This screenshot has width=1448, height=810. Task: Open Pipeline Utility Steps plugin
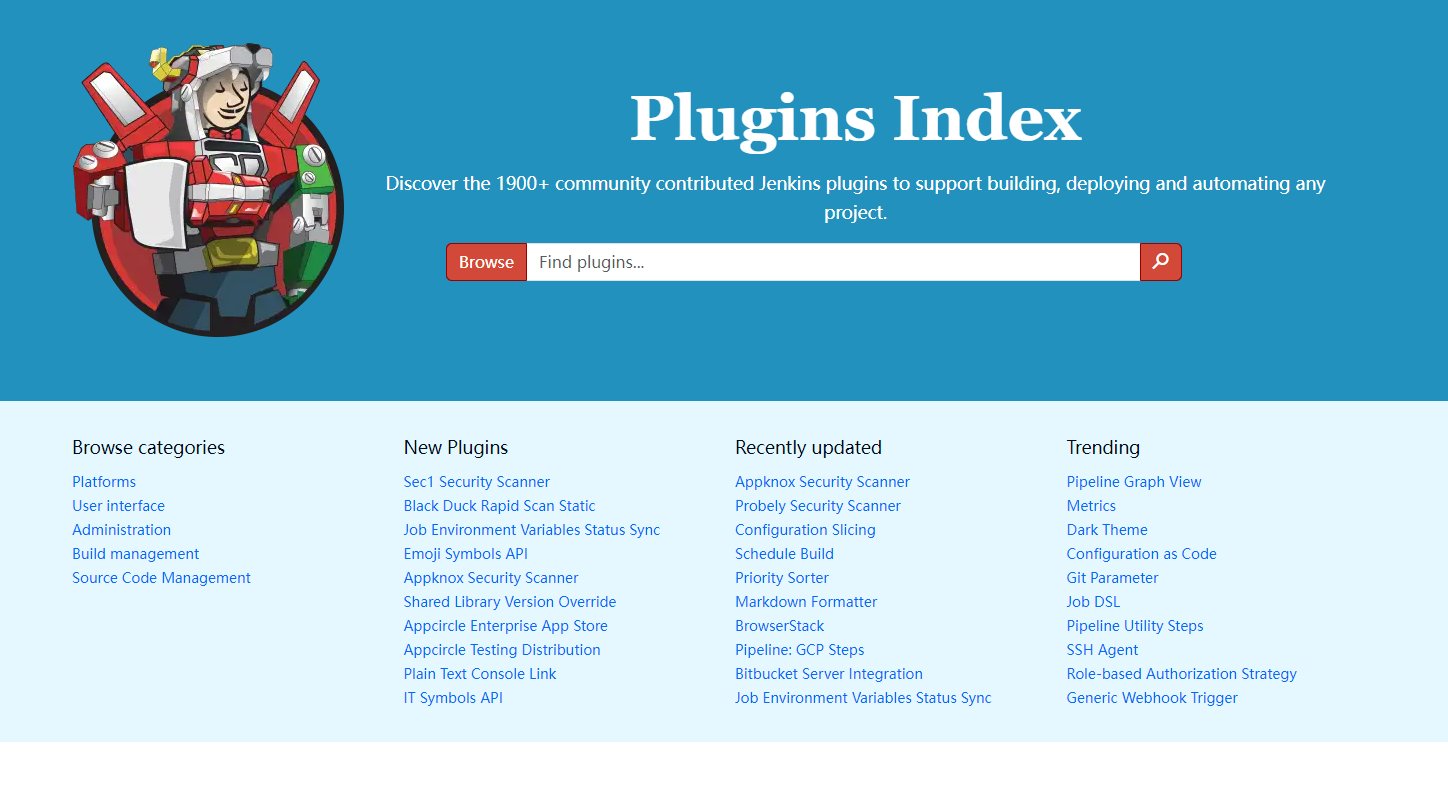tap(1135, 626)
